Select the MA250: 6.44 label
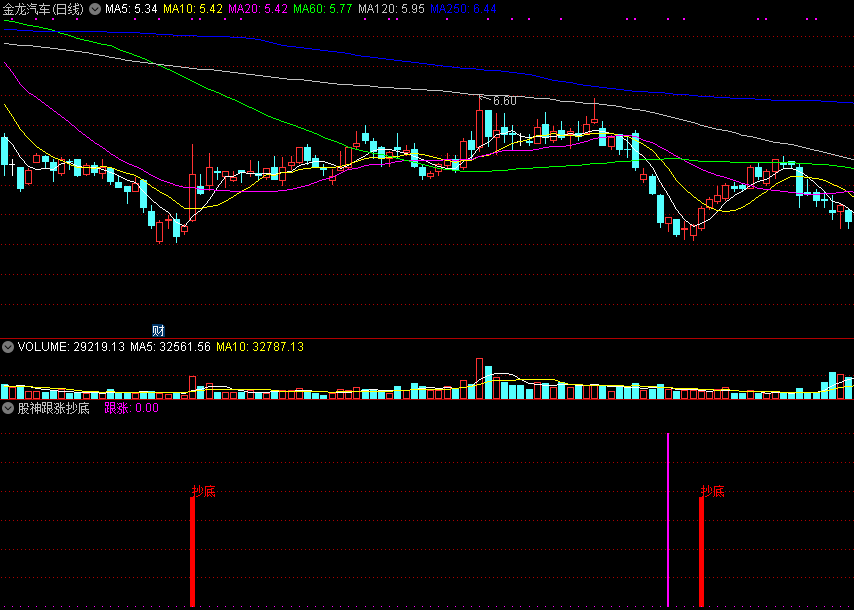This screenshot has height=610, width=854. [x=463, y=9]
